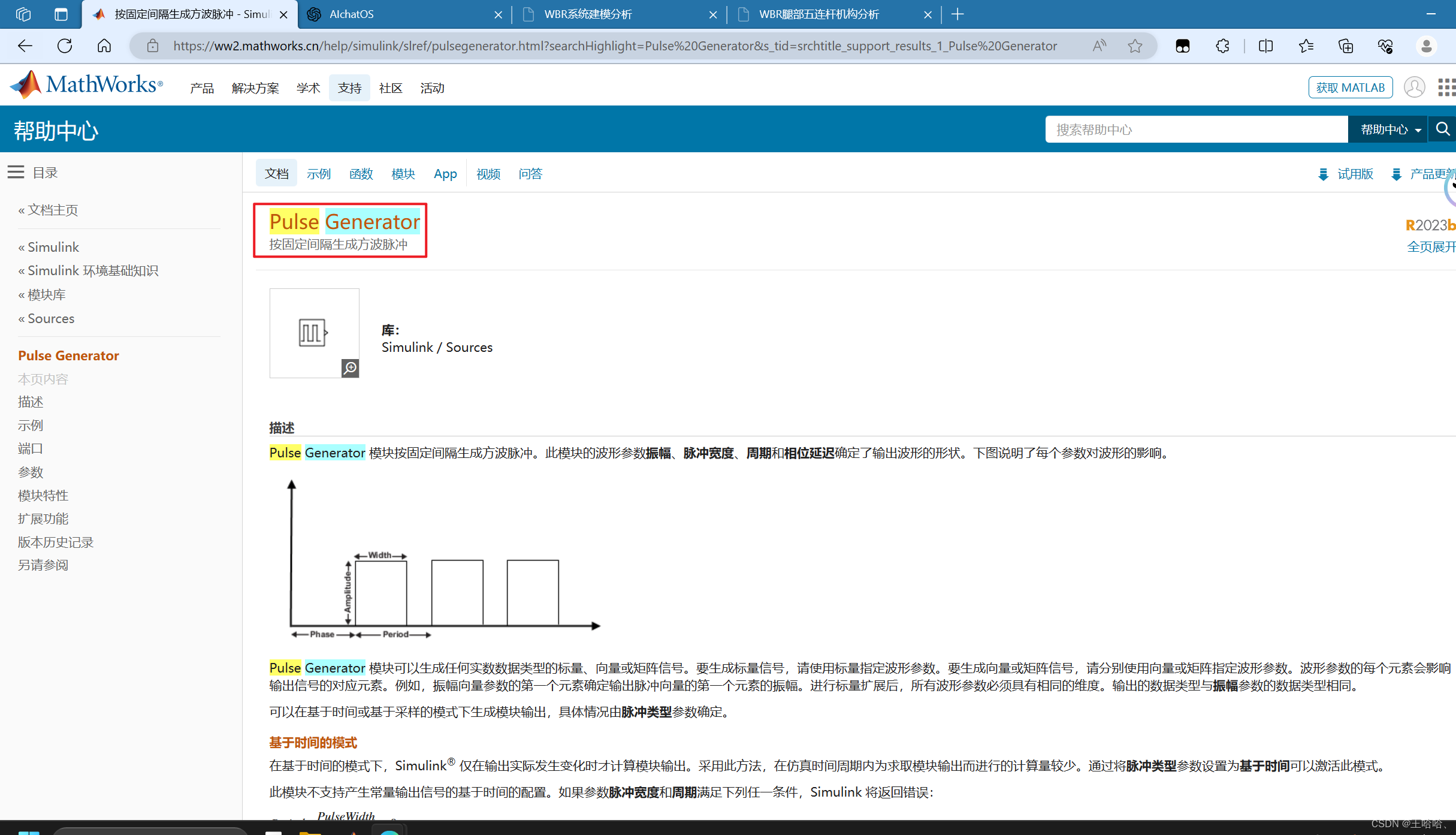
Task: Focus the 搜索帮助中心 search field
Action: tap(1196, 129)
